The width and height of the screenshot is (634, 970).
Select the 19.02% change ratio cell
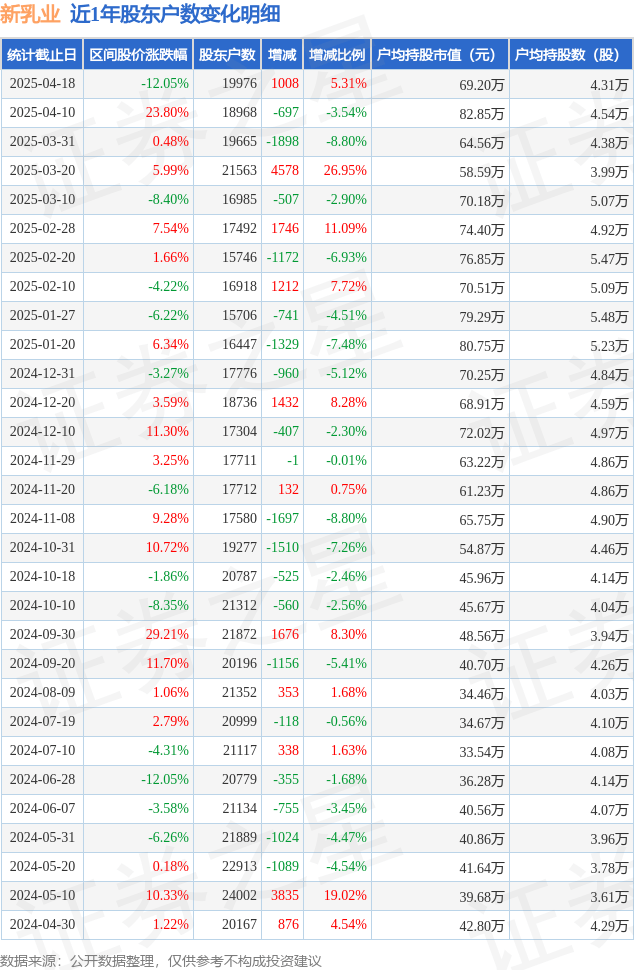345,896
